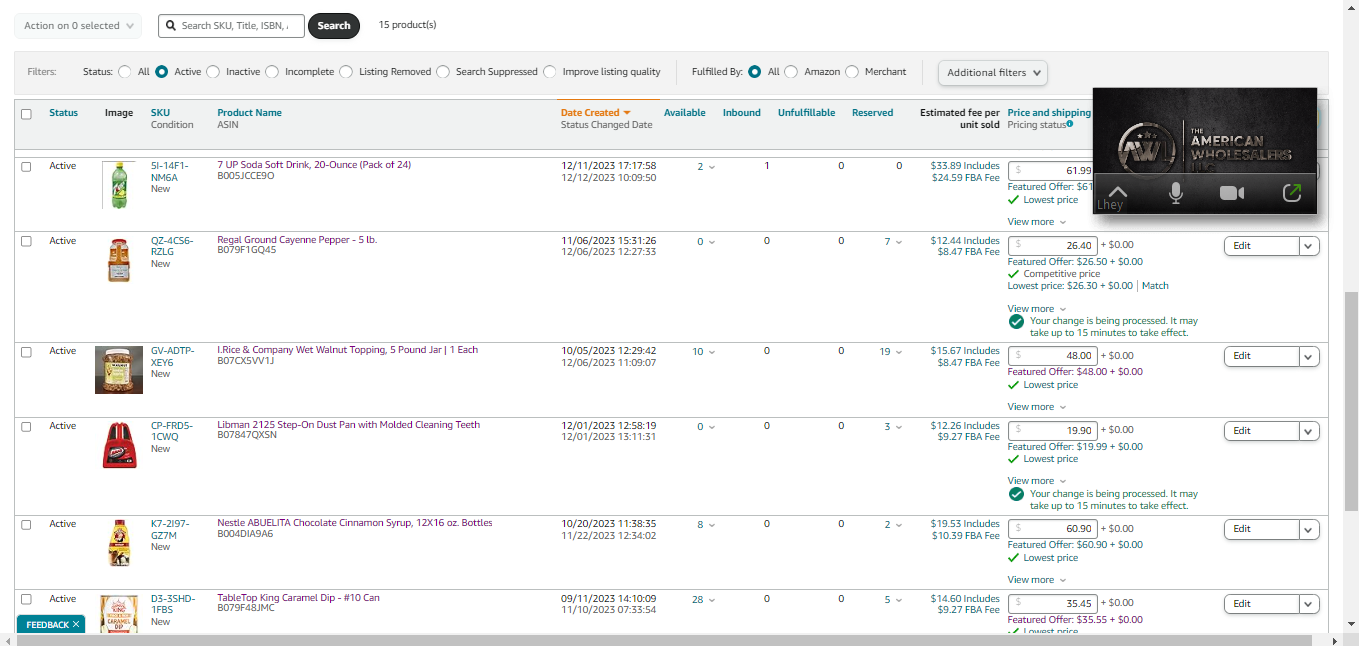1359x646 pixels.
Task: Open Additional filters dropdown
Action: click(993, 72)
